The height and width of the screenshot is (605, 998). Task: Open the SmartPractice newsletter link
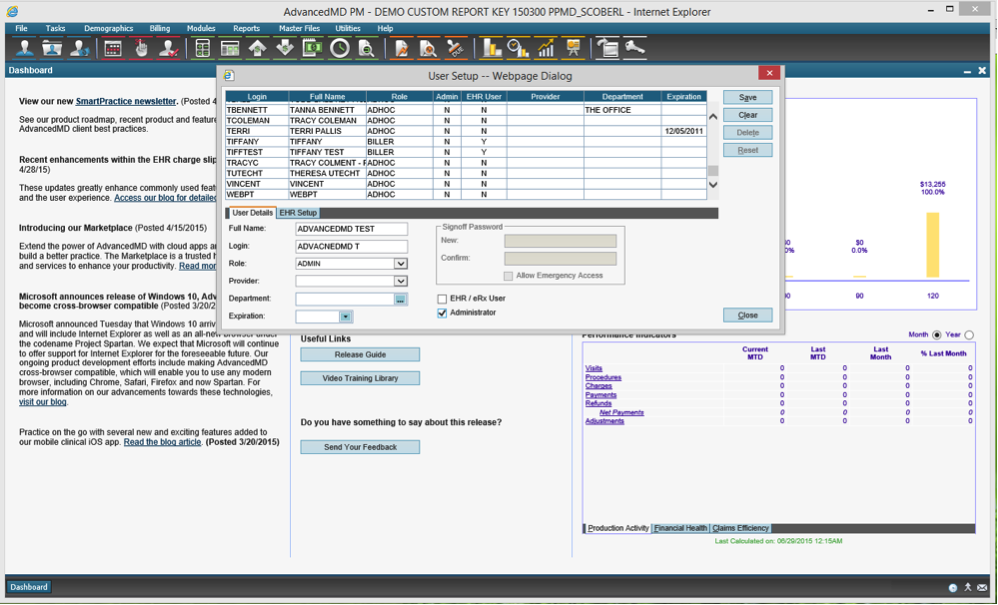[x=126, y=101]
